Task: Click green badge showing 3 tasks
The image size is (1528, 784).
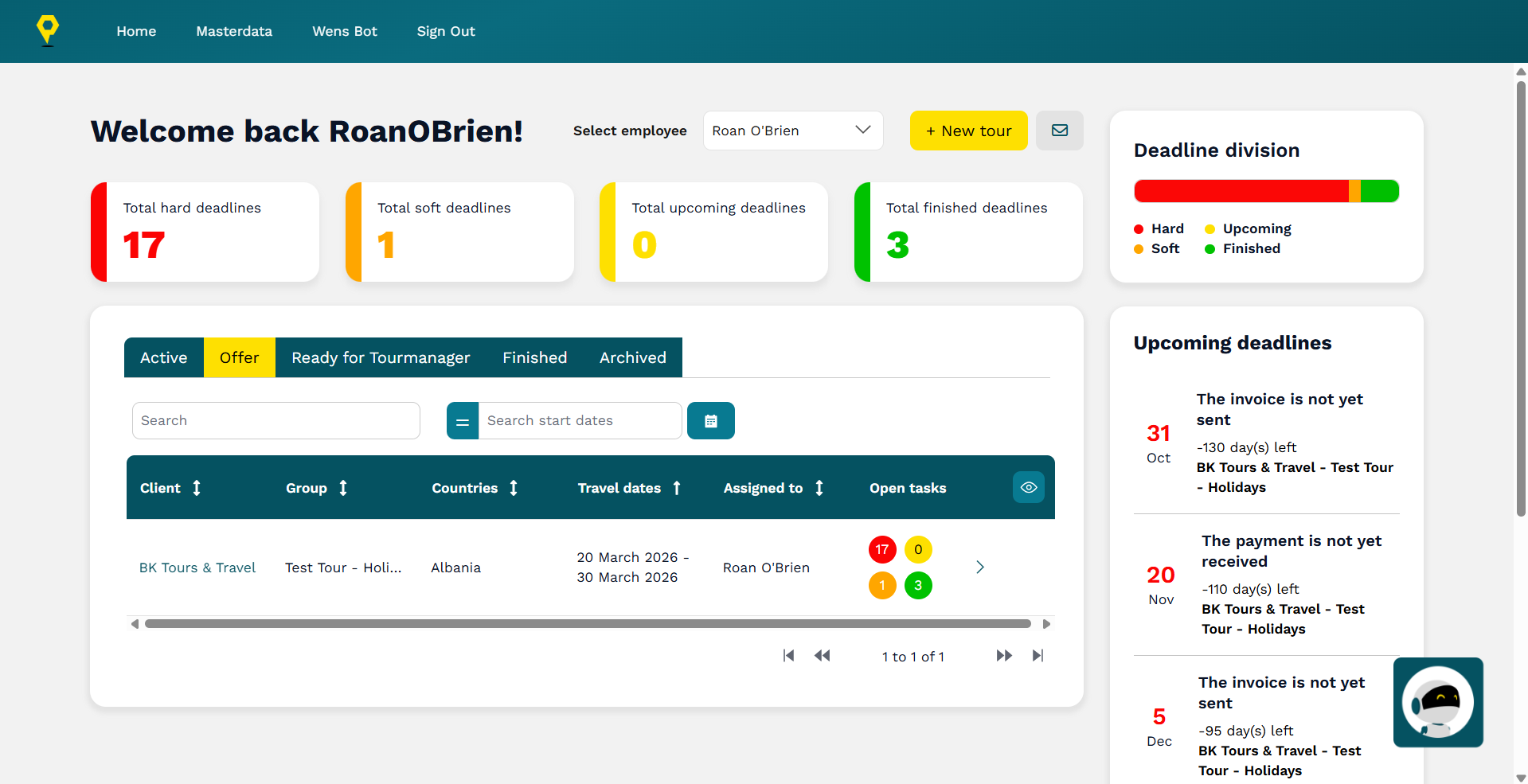Action: [918, 586]
